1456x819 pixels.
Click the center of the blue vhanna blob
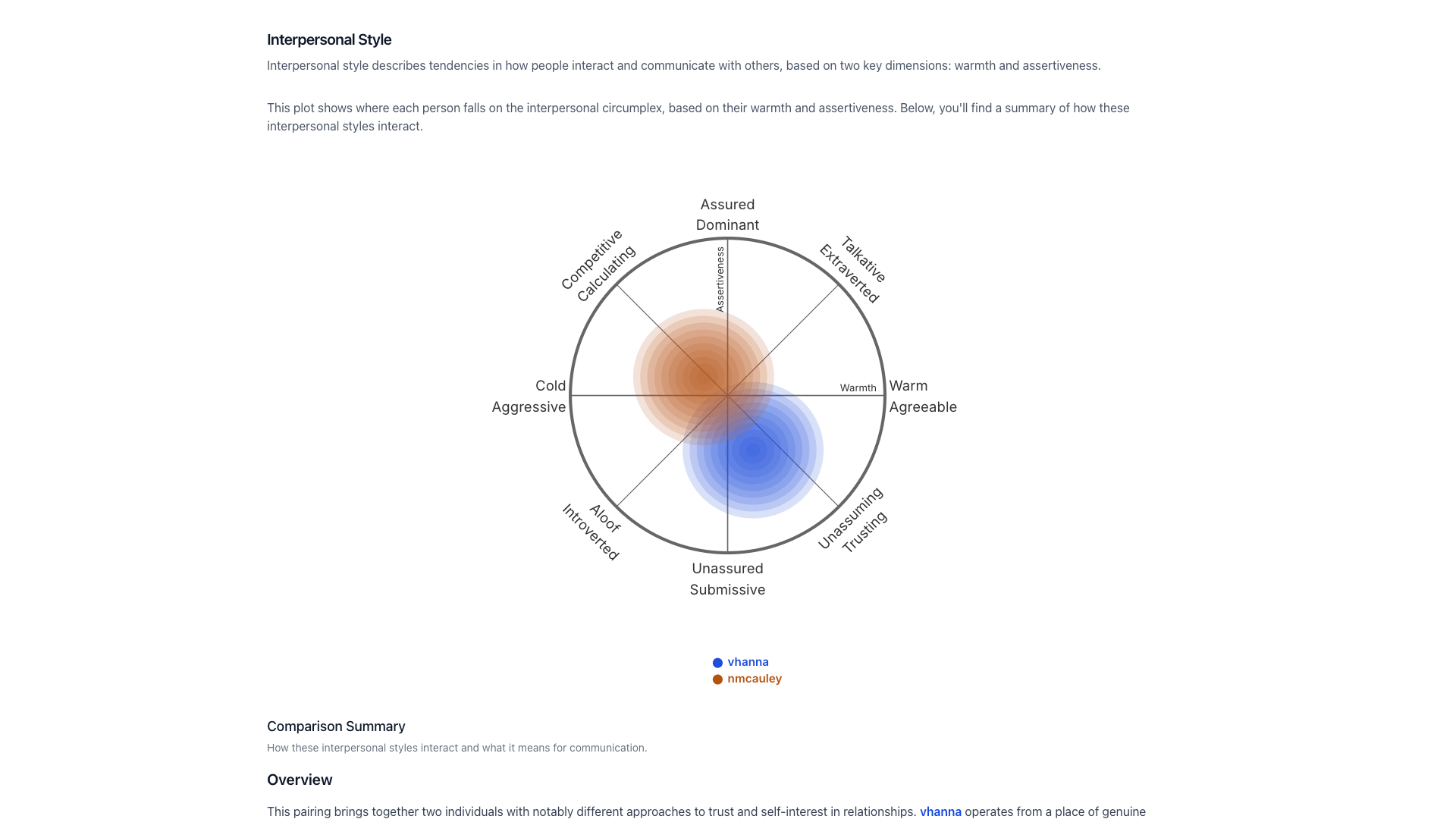[x=753, y=450]
